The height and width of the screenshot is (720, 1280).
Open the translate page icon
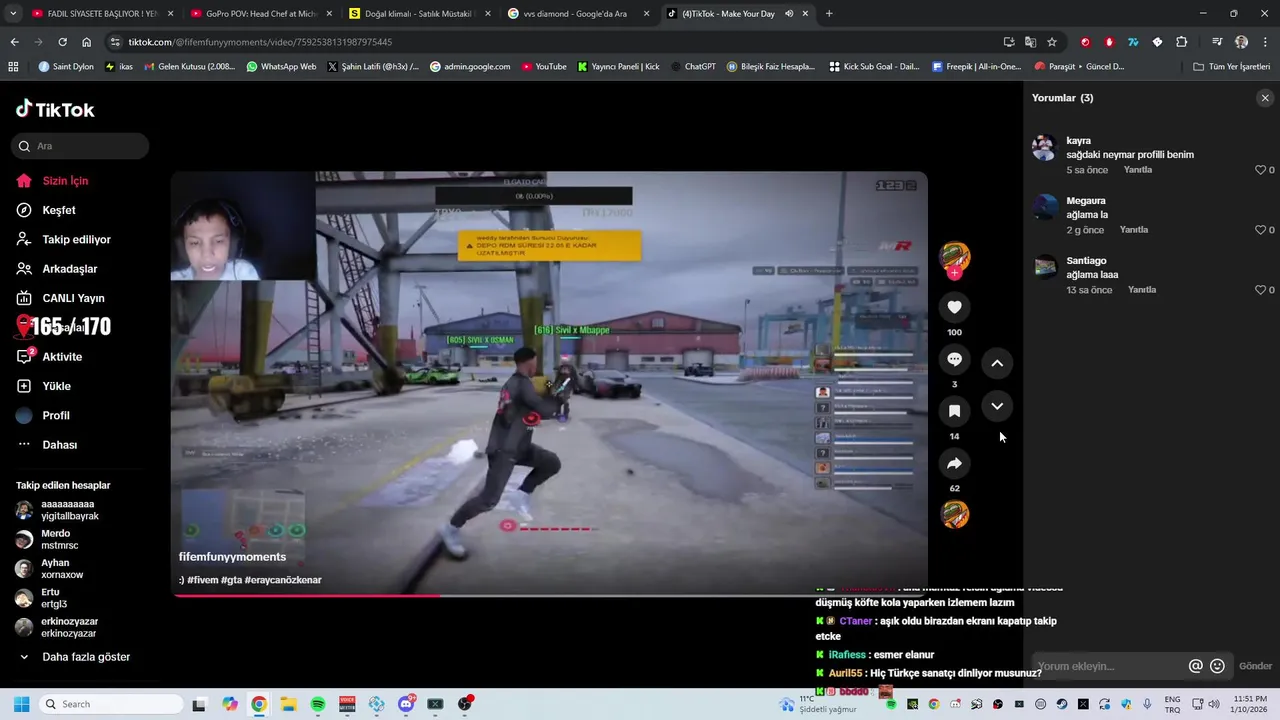click(x=1030, y=42)
